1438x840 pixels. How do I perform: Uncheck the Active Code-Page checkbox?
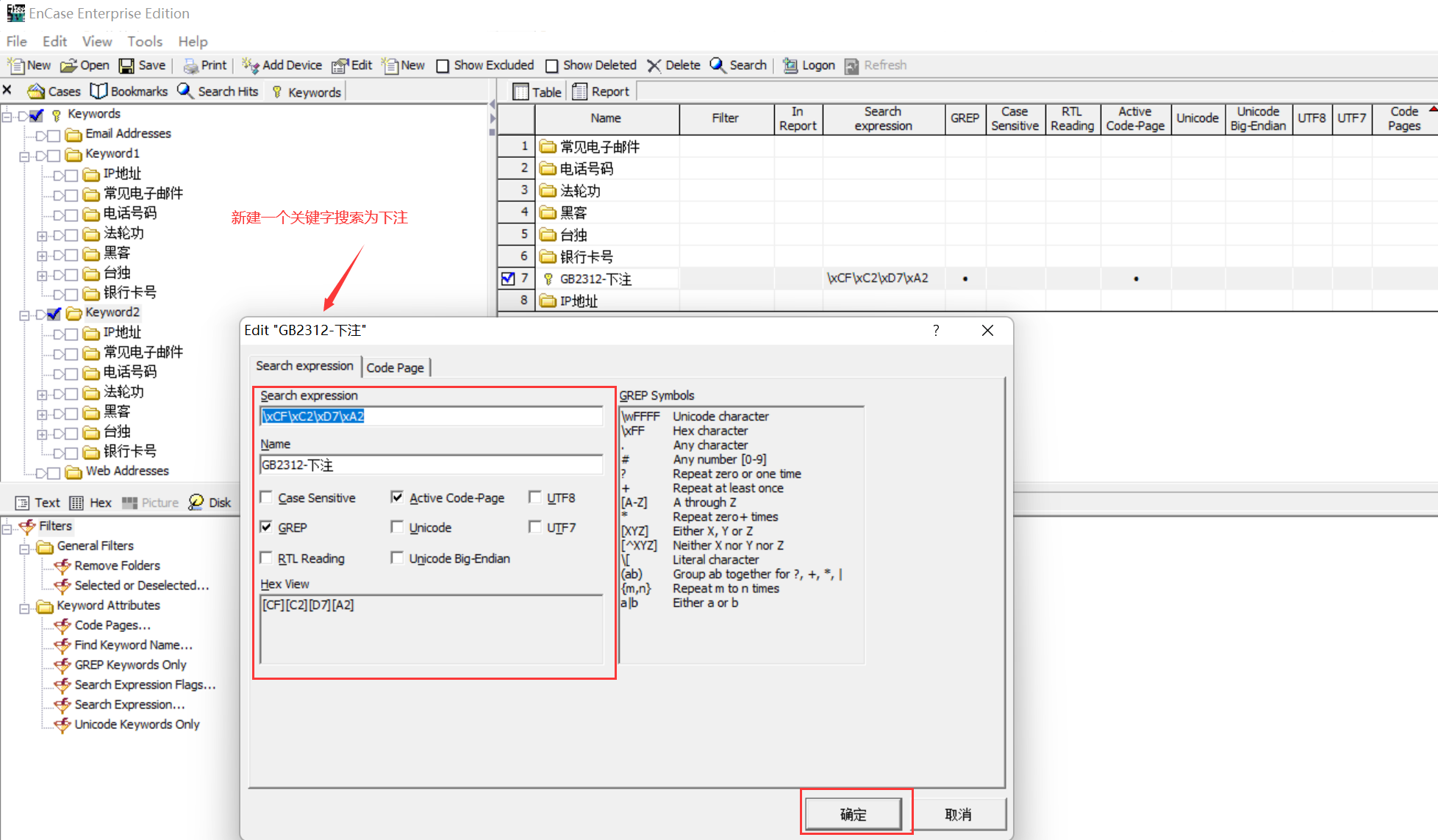click(x=397, y=498)
